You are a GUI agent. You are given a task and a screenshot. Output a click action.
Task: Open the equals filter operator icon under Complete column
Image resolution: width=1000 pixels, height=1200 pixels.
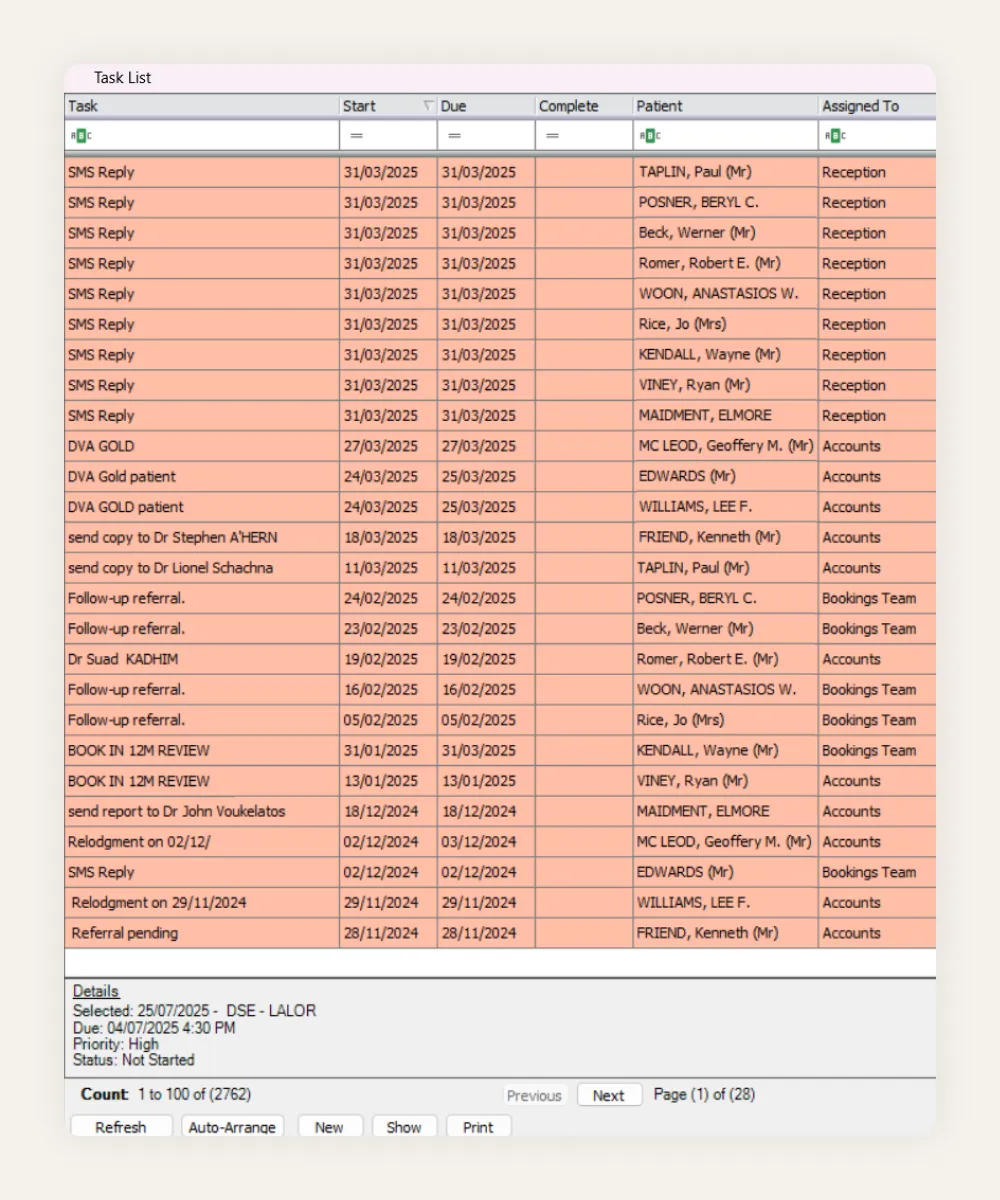552,135
